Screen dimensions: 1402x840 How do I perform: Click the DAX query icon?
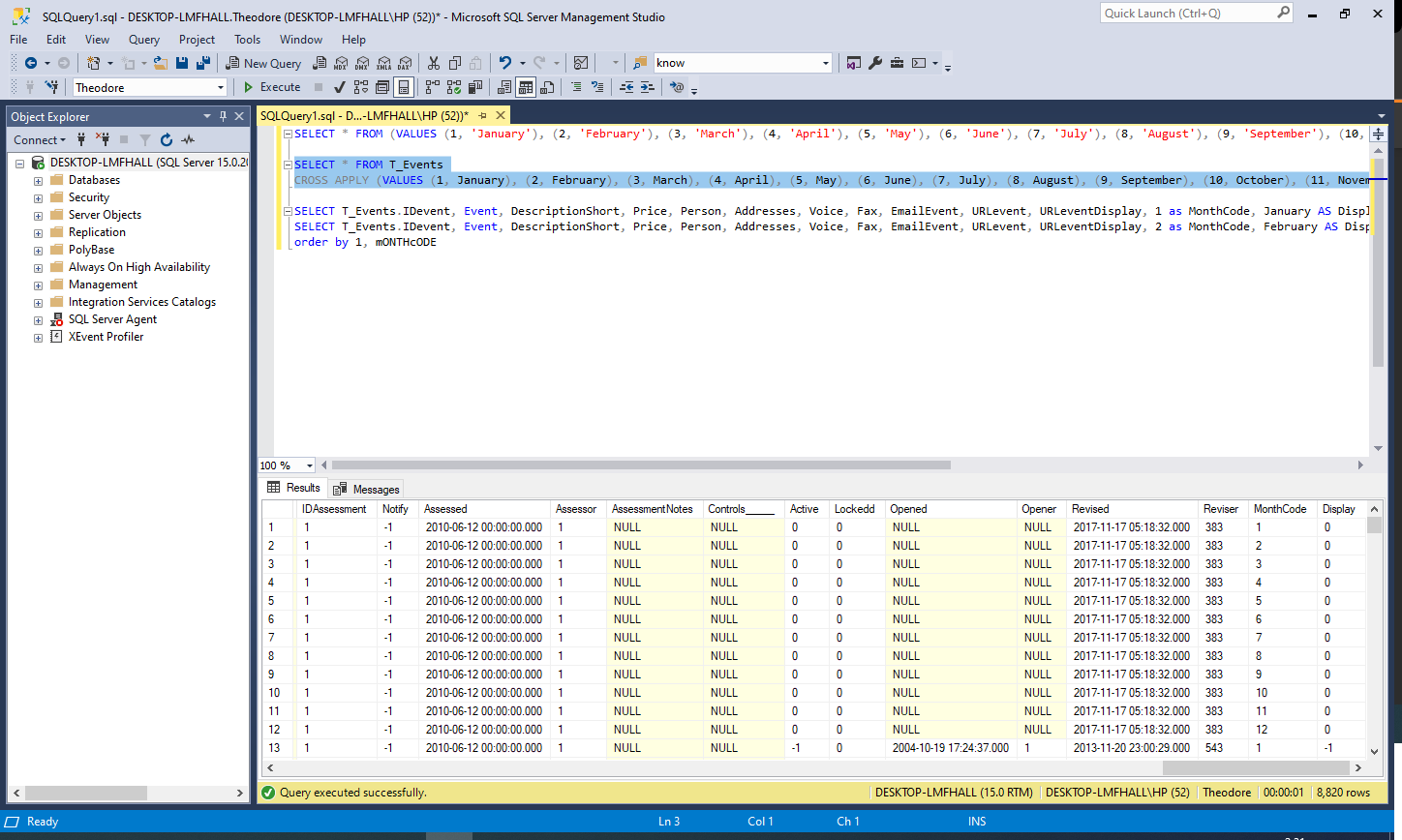click(405, 63)
